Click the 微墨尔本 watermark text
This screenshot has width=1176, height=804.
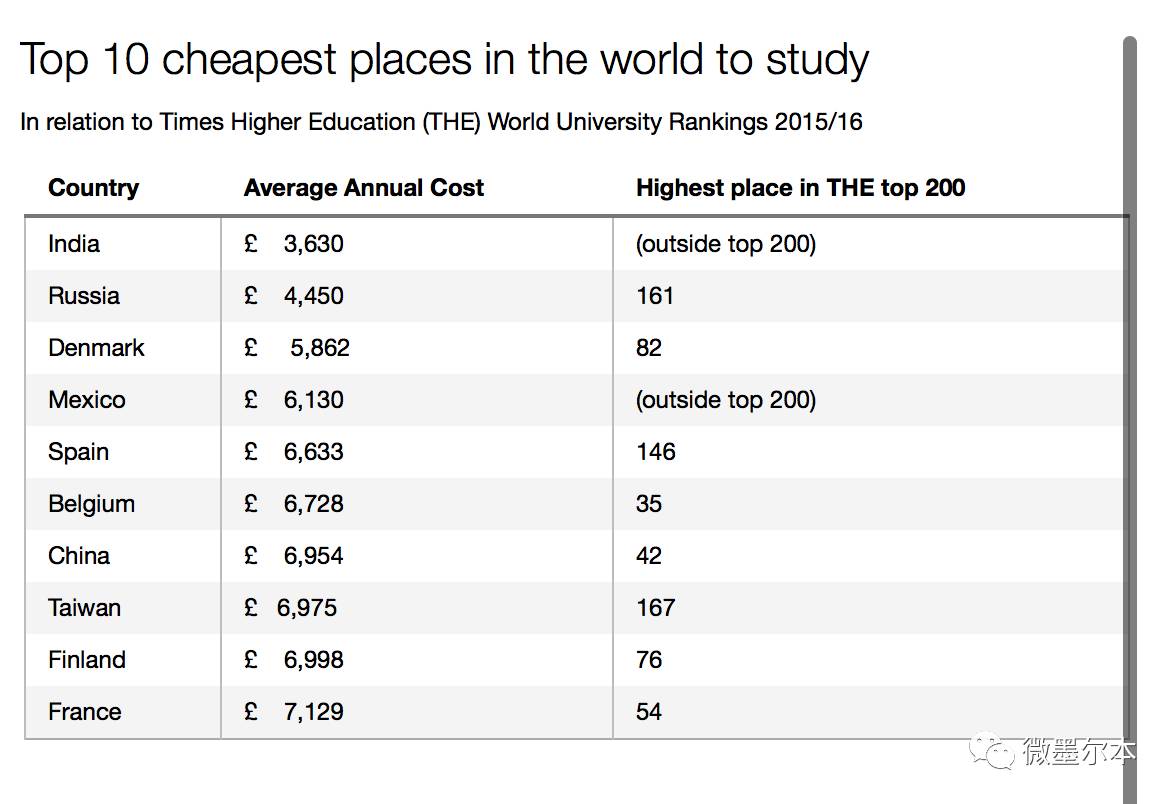(1078, 751)
